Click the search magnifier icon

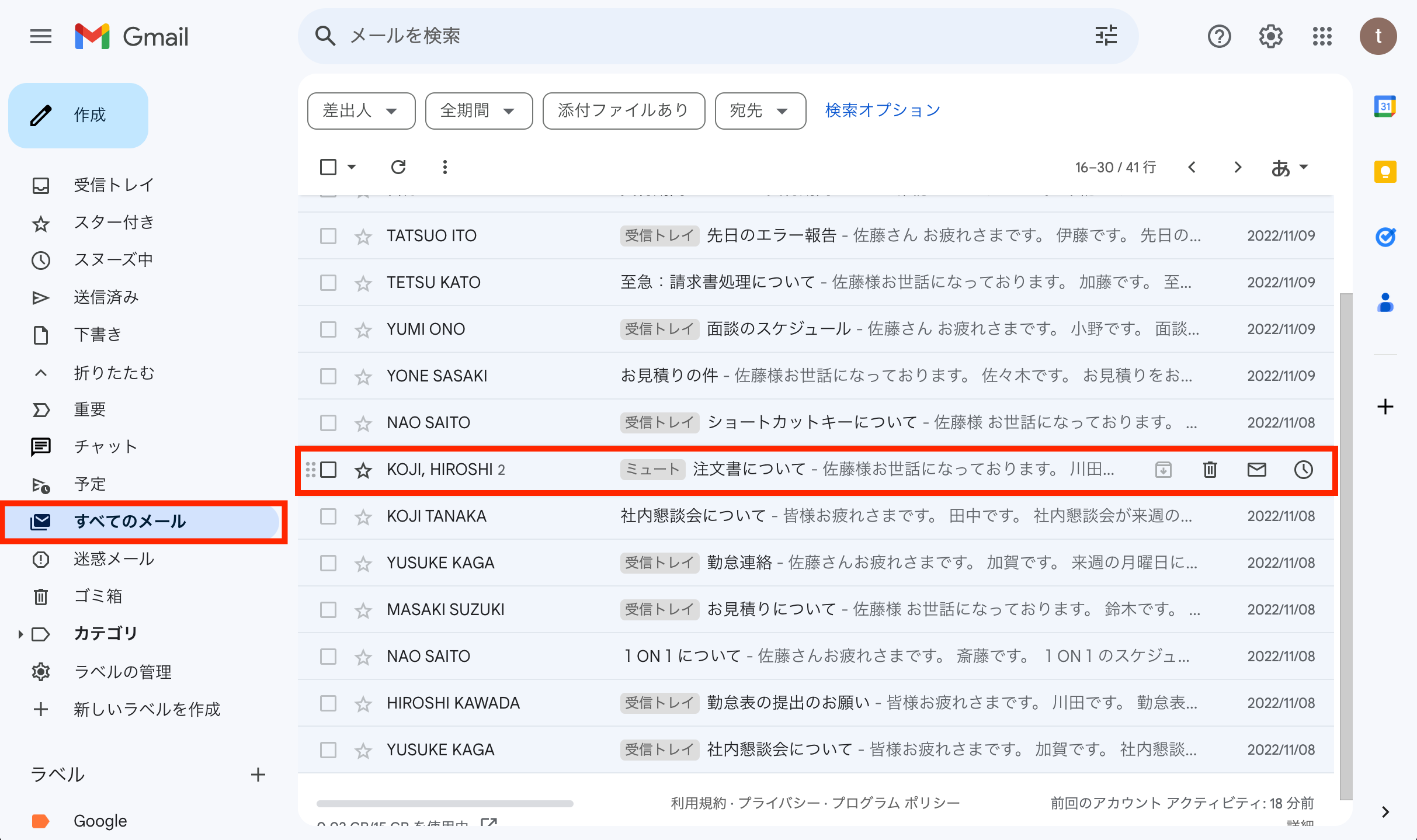pyautogui.click(x=325, y=36)
